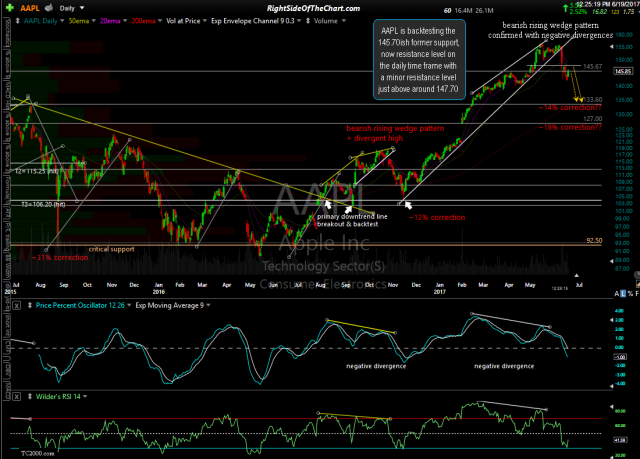Viewport: 640px width, 459px height.
Task: Open the Daily time frame dropdown
Action: coord(82,8)
